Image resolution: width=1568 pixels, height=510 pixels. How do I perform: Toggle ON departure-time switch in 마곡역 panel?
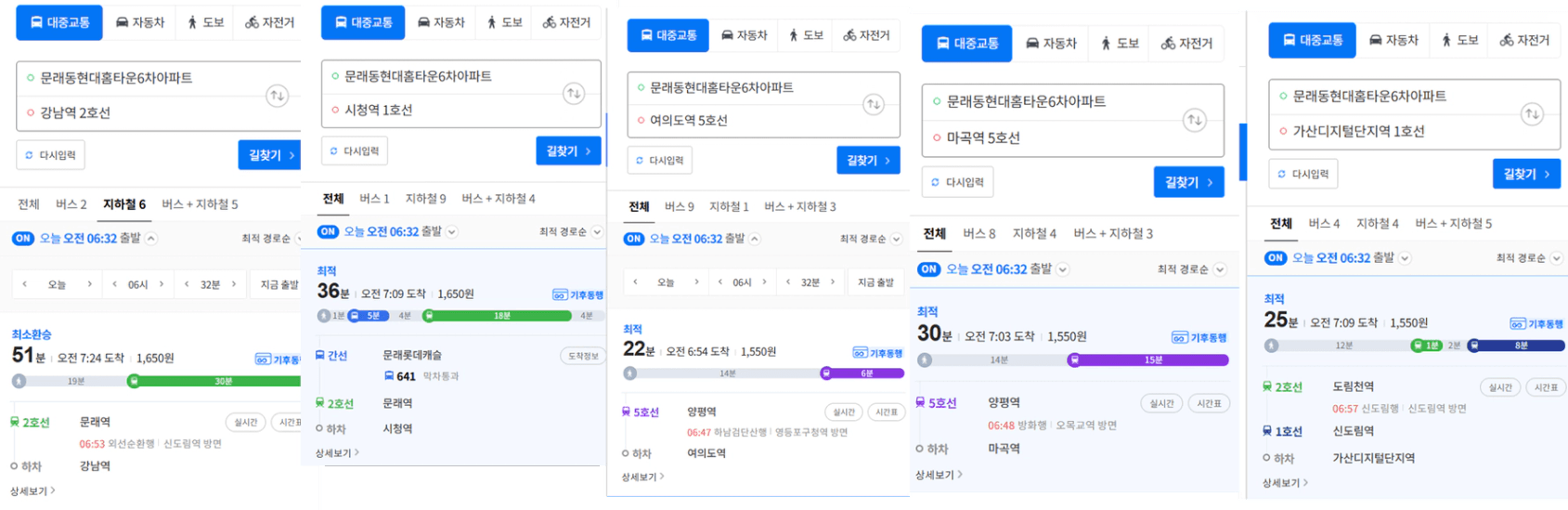pyautogui.click(x=928, y=269)
